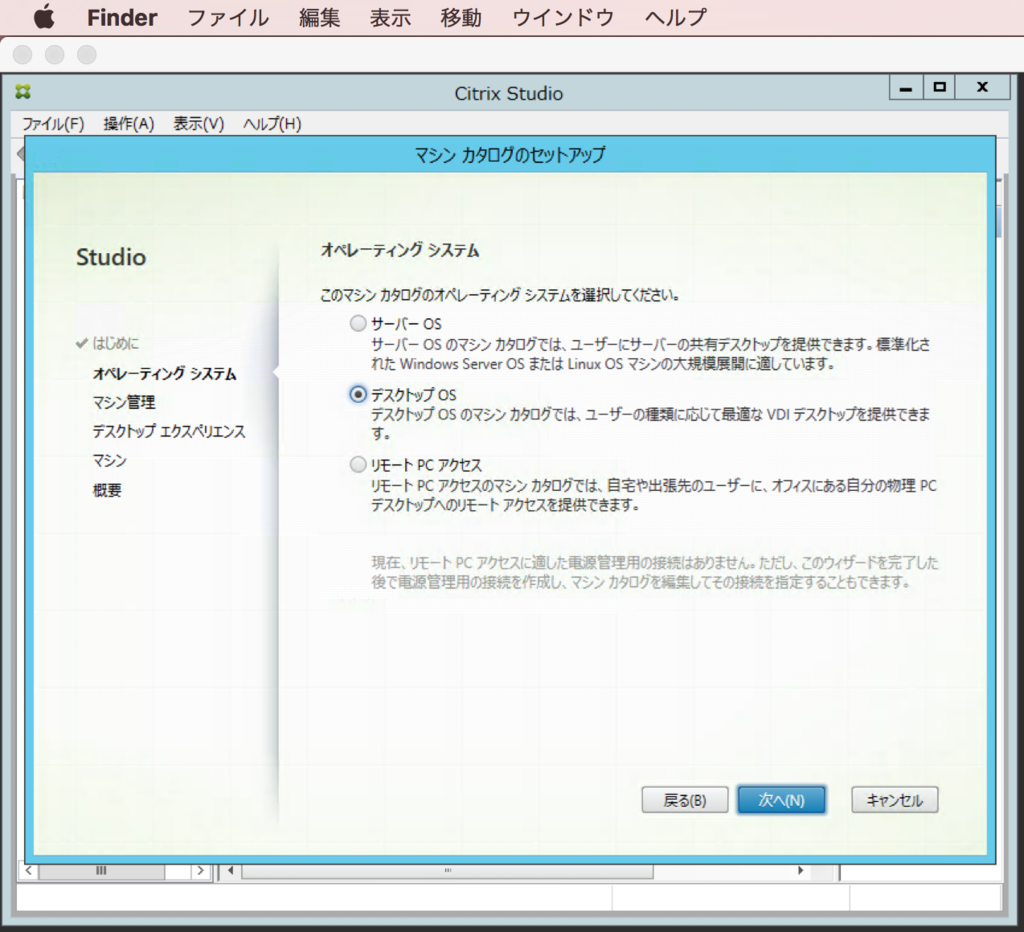This screenshot has height=932, width=1024.
Task: Select マシン step in sidebar
Action: tap(109, 460)
